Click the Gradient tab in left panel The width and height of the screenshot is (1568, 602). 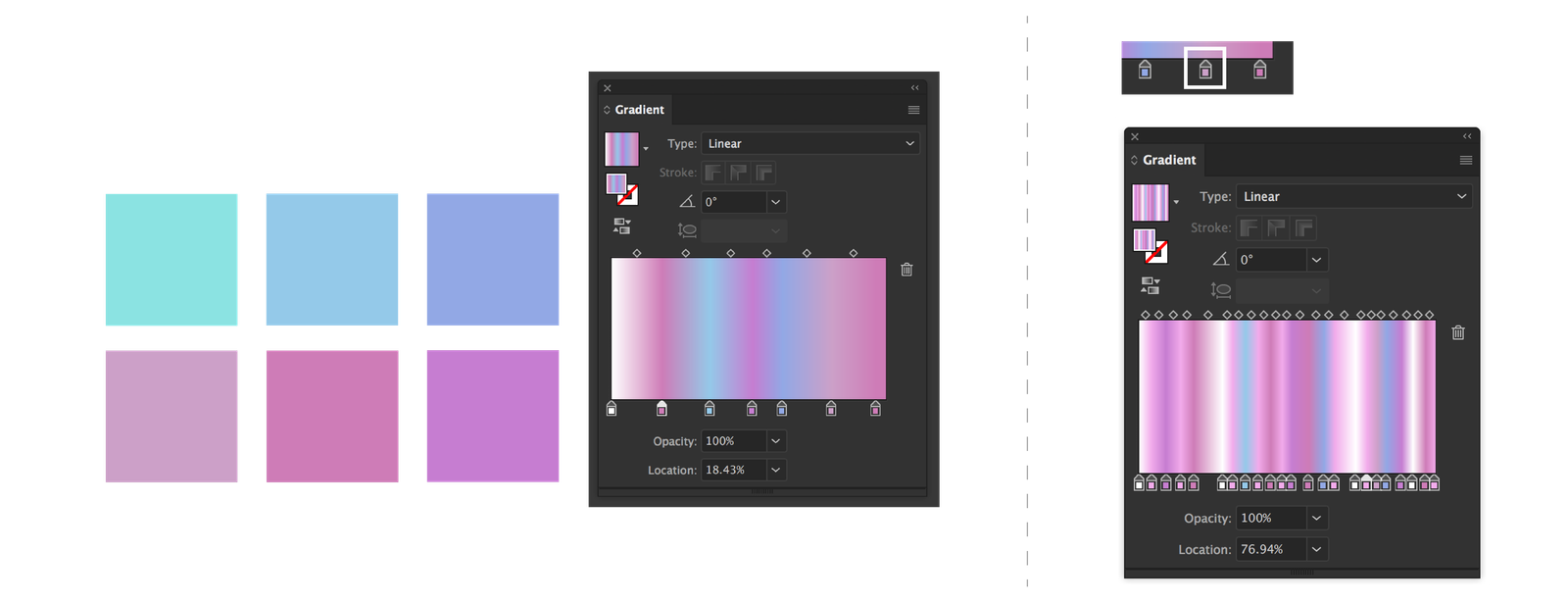tap(639, 110)
